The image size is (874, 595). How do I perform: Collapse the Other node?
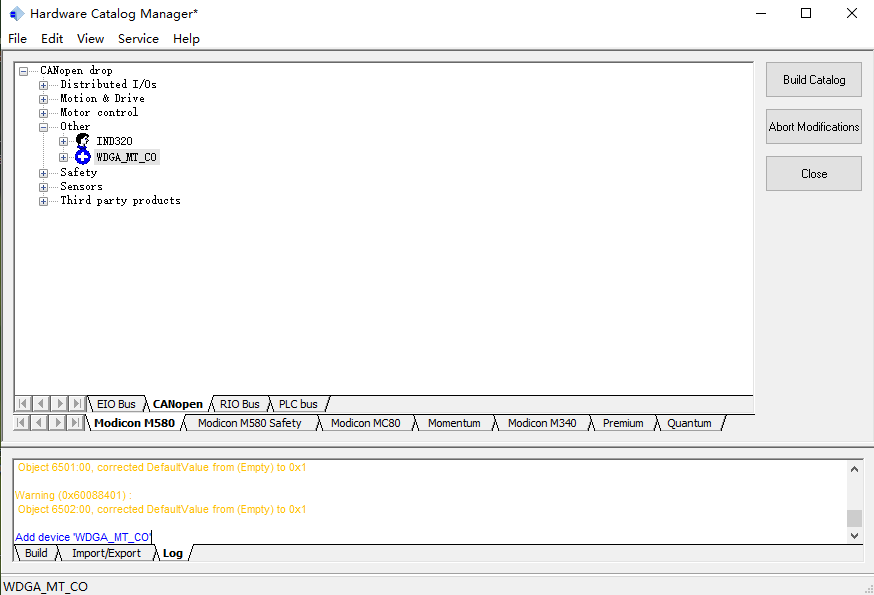pyautogui.click(x=43, y=127)
